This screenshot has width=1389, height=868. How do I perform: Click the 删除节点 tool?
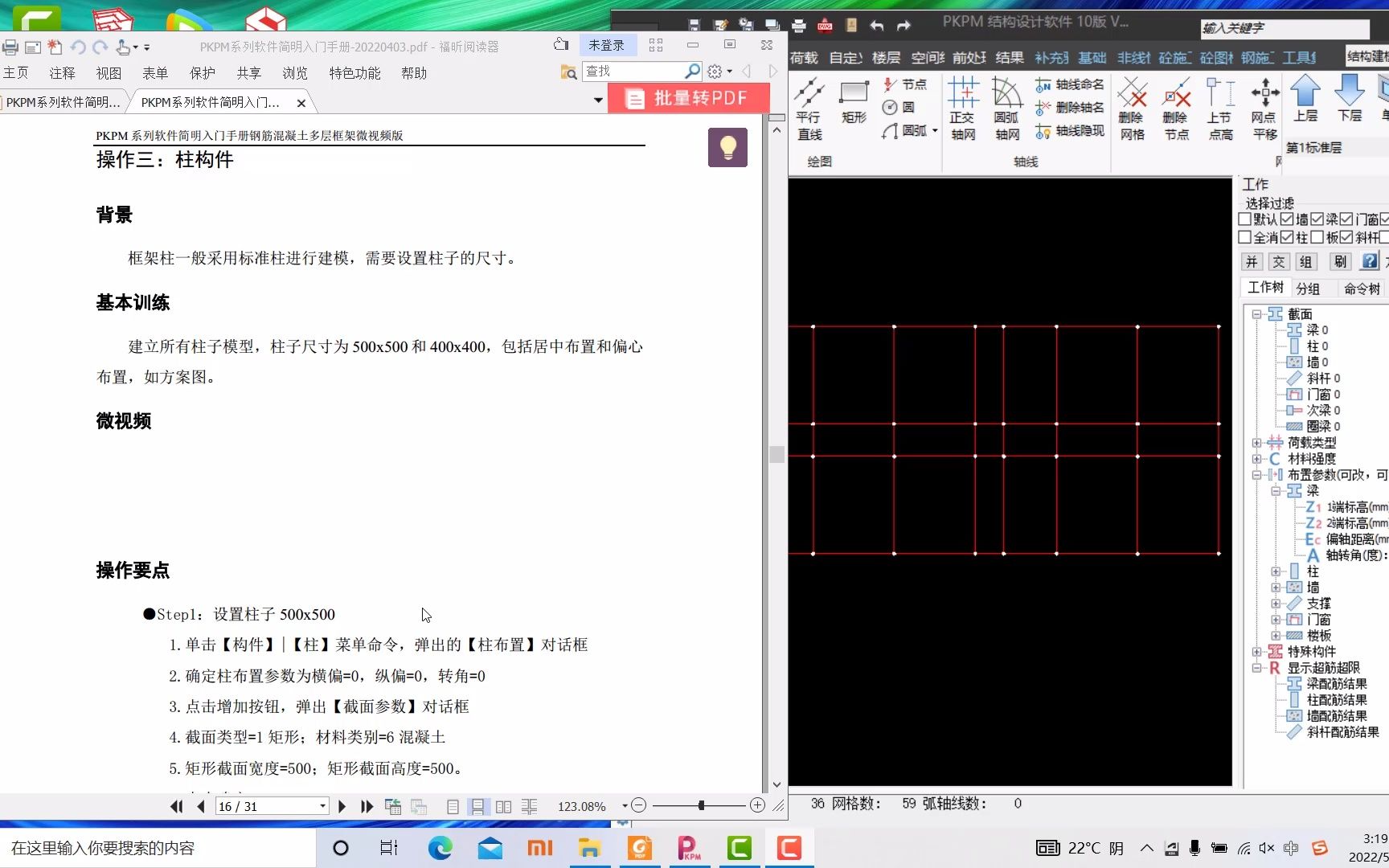(1177, 108)
